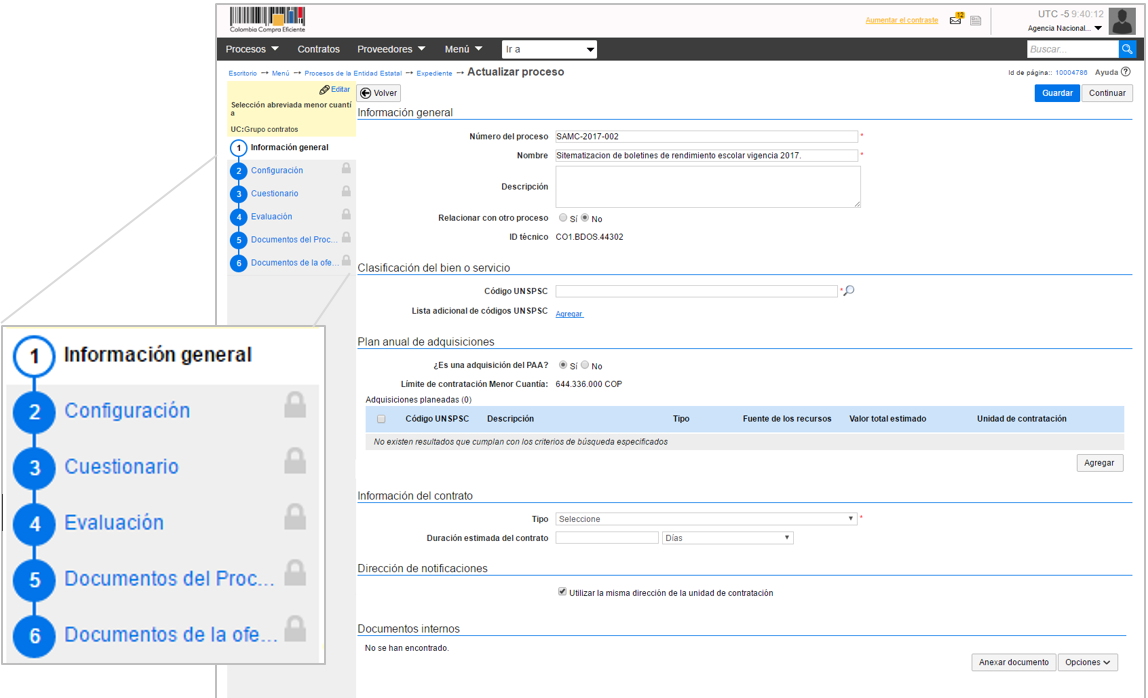The image size is (1148, 698).
Task: Click the Continuar button
Action: pyautogui.click(x=1107, y=93)
